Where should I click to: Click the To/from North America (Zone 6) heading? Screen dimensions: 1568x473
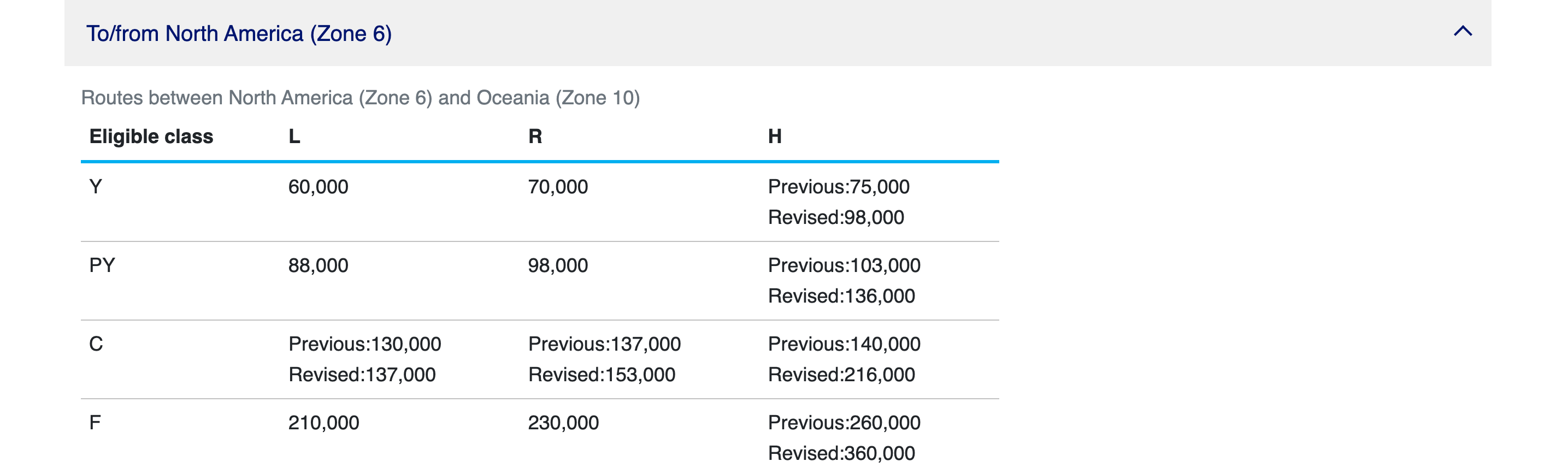(239, 33)
